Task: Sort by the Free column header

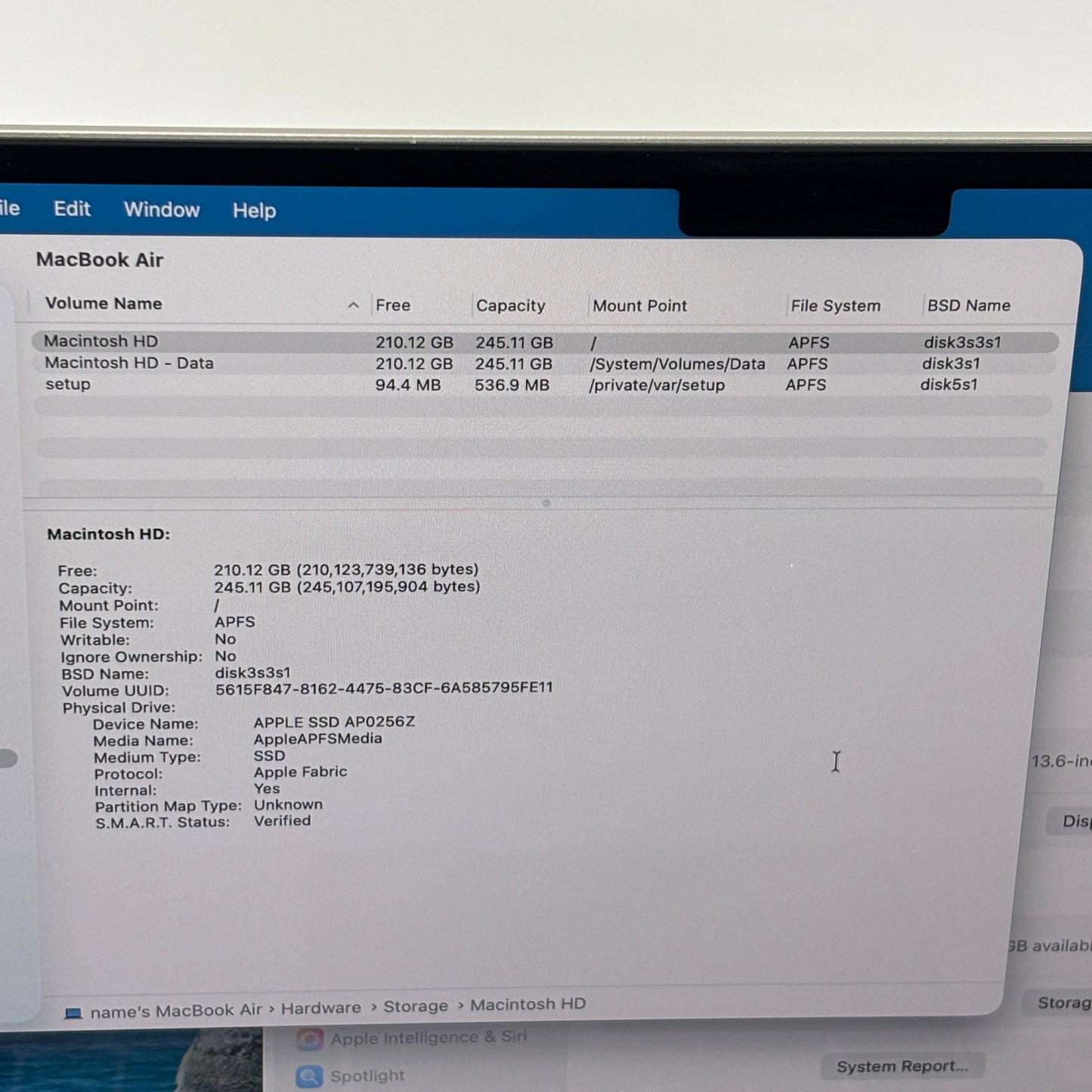Action: pos(393,305)
